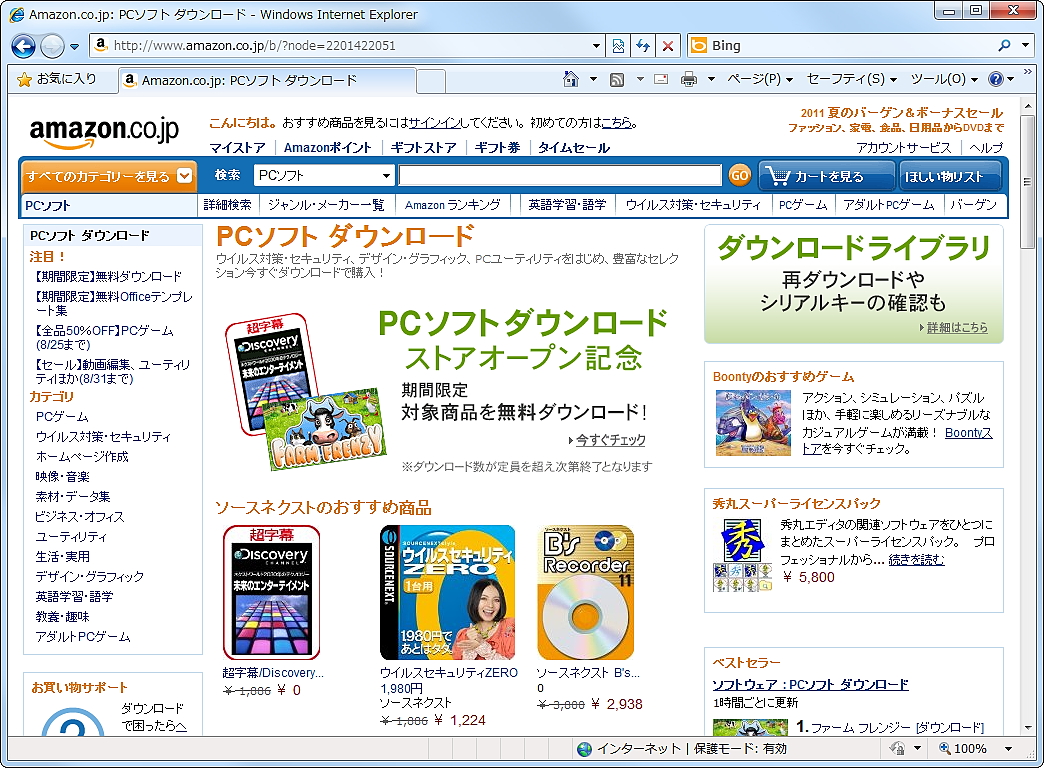
Task: Click the compatibility view icon in the address bar
Action: coord(619,45)
